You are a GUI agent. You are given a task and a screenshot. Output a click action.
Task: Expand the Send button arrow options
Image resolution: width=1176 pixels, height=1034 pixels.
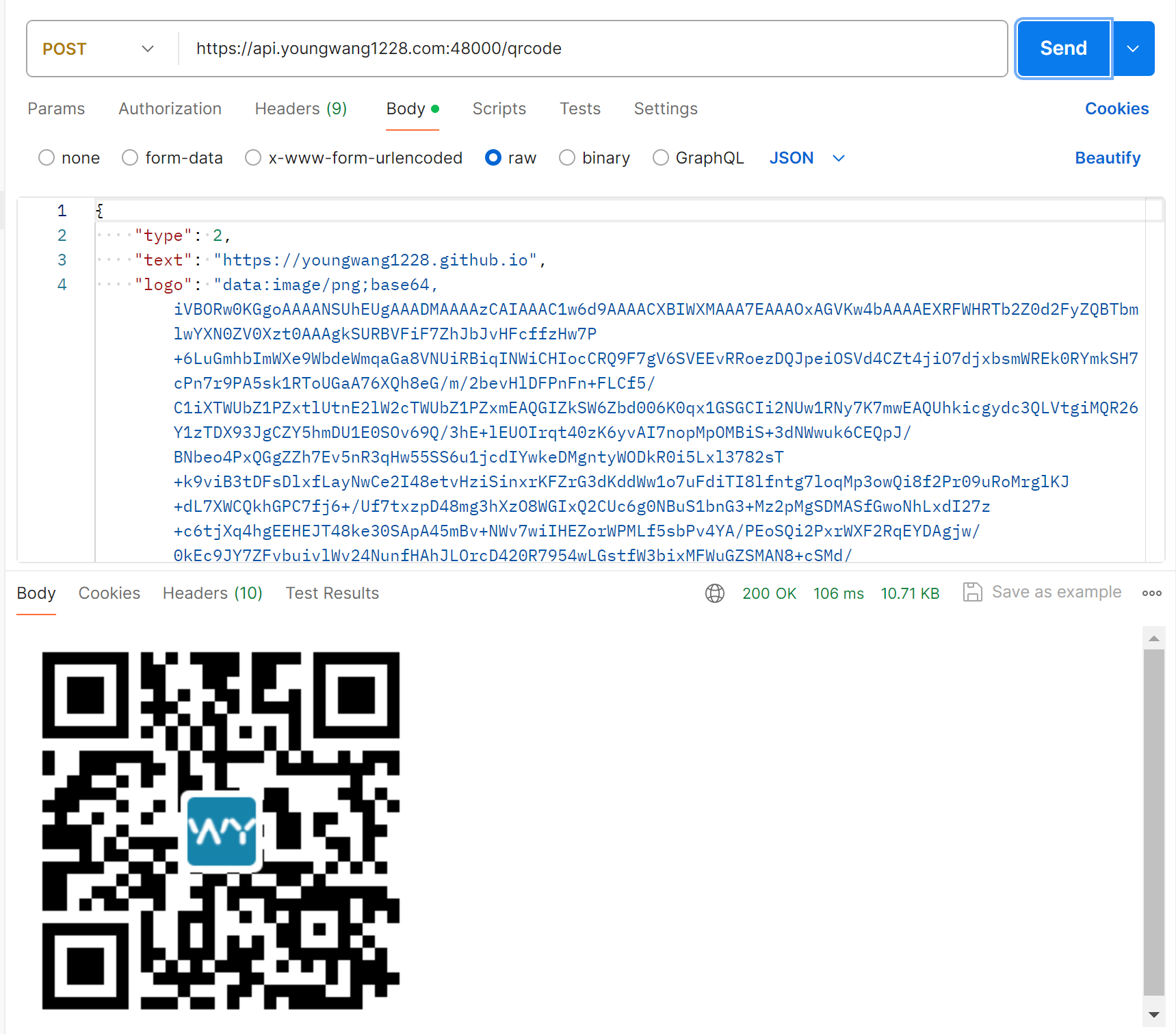[1133, 49]
